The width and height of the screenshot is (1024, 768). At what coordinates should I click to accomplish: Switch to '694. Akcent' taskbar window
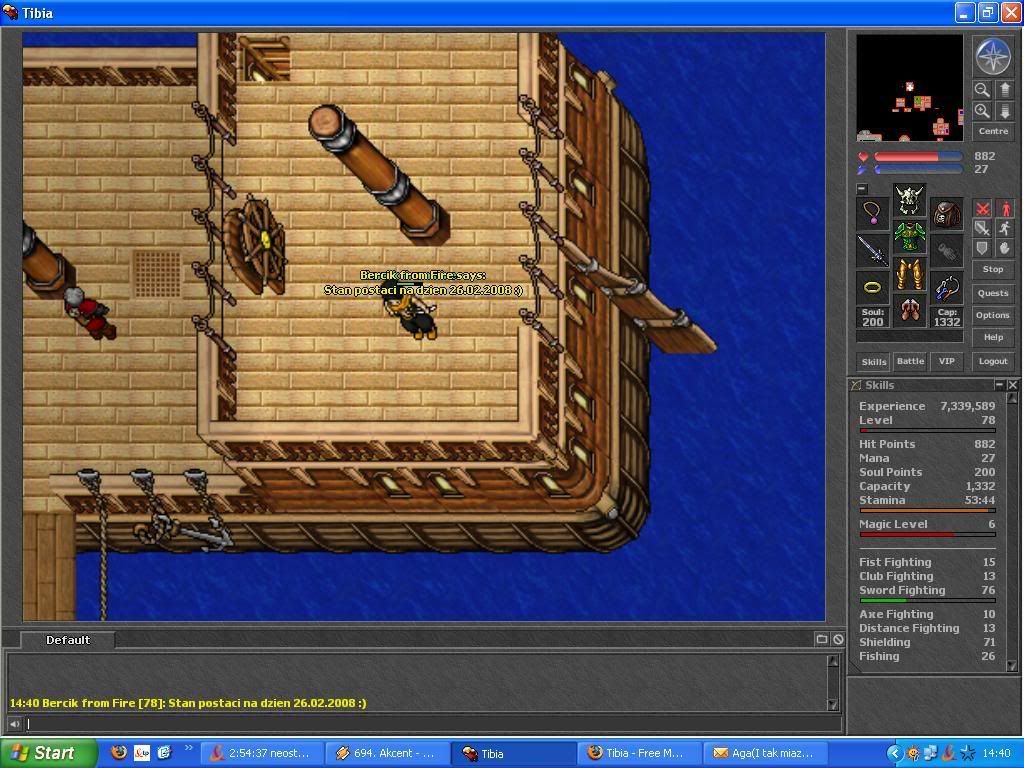[387, 754]
